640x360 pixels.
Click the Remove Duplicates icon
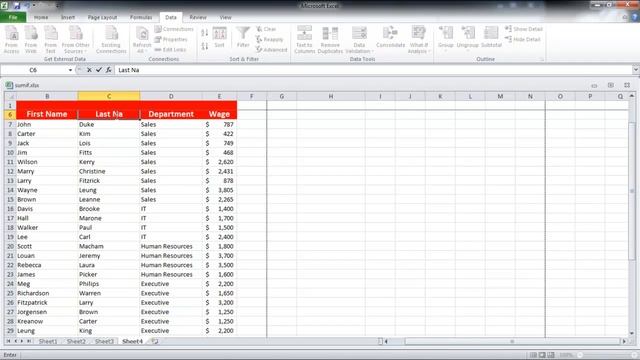click(x=330, y=39)
